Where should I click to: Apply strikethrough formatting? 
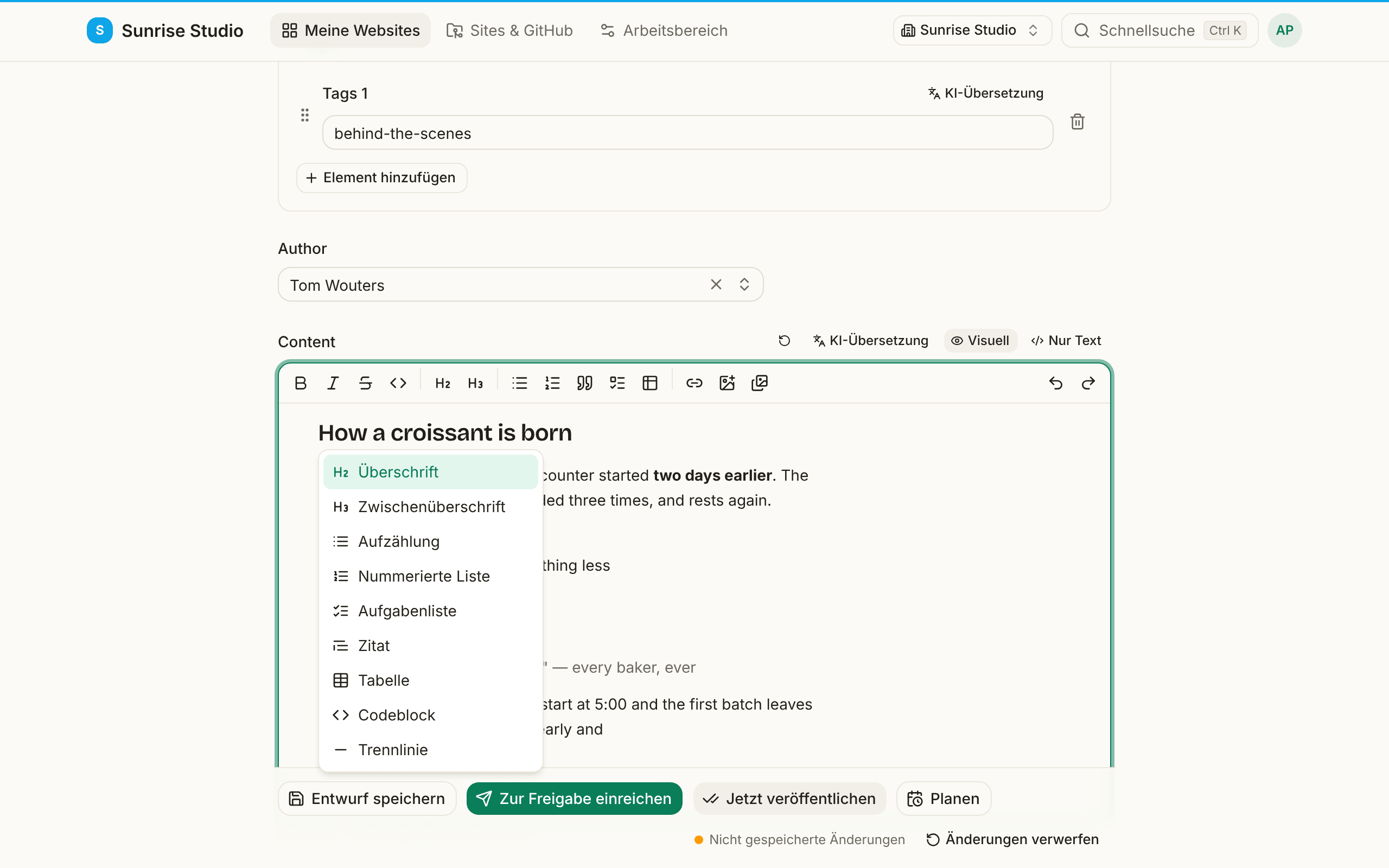coord(366,383)
